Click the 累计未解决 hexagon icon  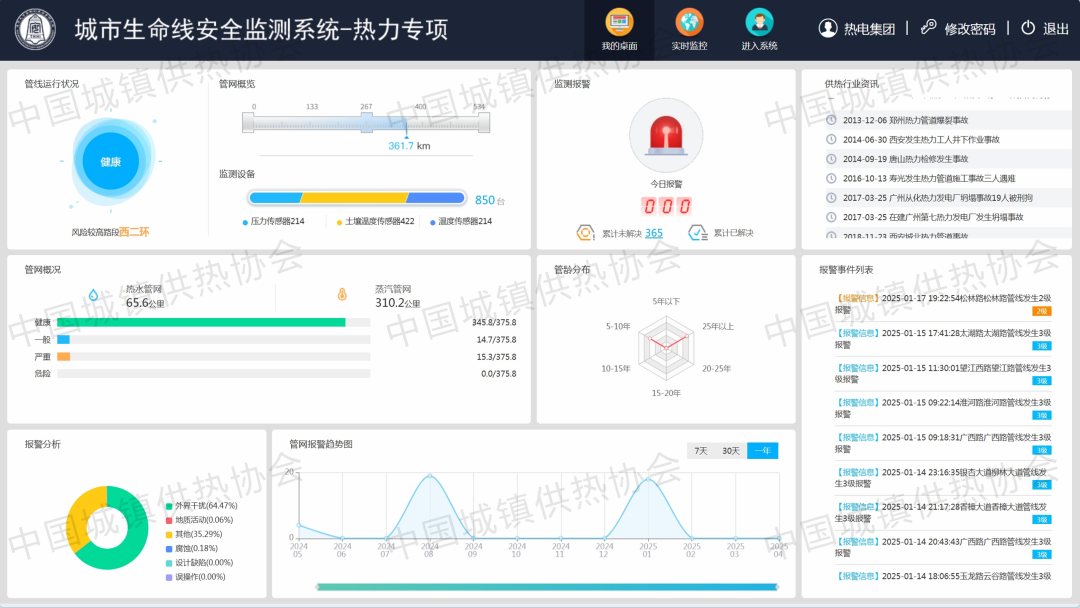pos(586,233)
